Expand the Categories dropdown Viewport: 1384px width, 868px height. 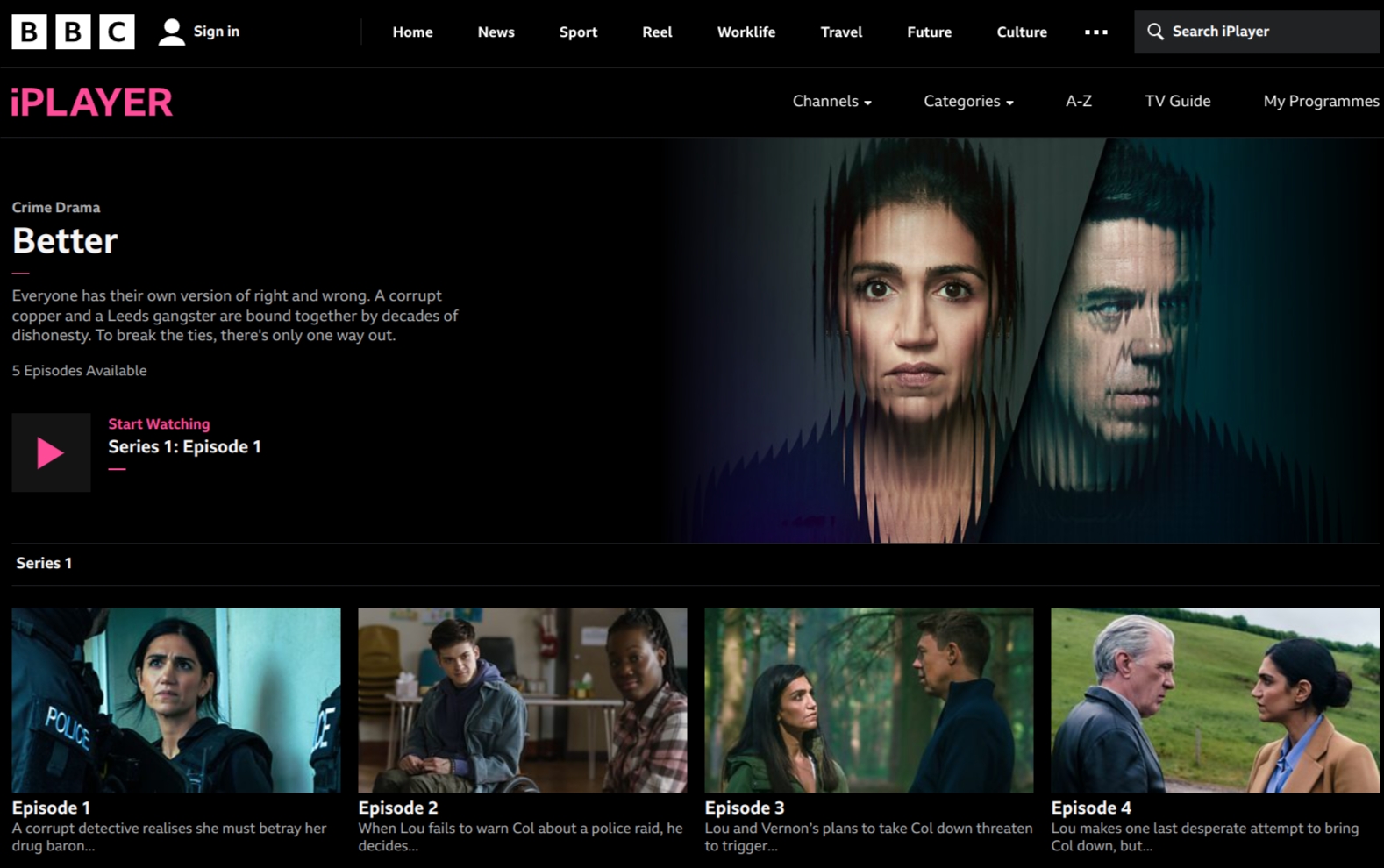[968, 102]
